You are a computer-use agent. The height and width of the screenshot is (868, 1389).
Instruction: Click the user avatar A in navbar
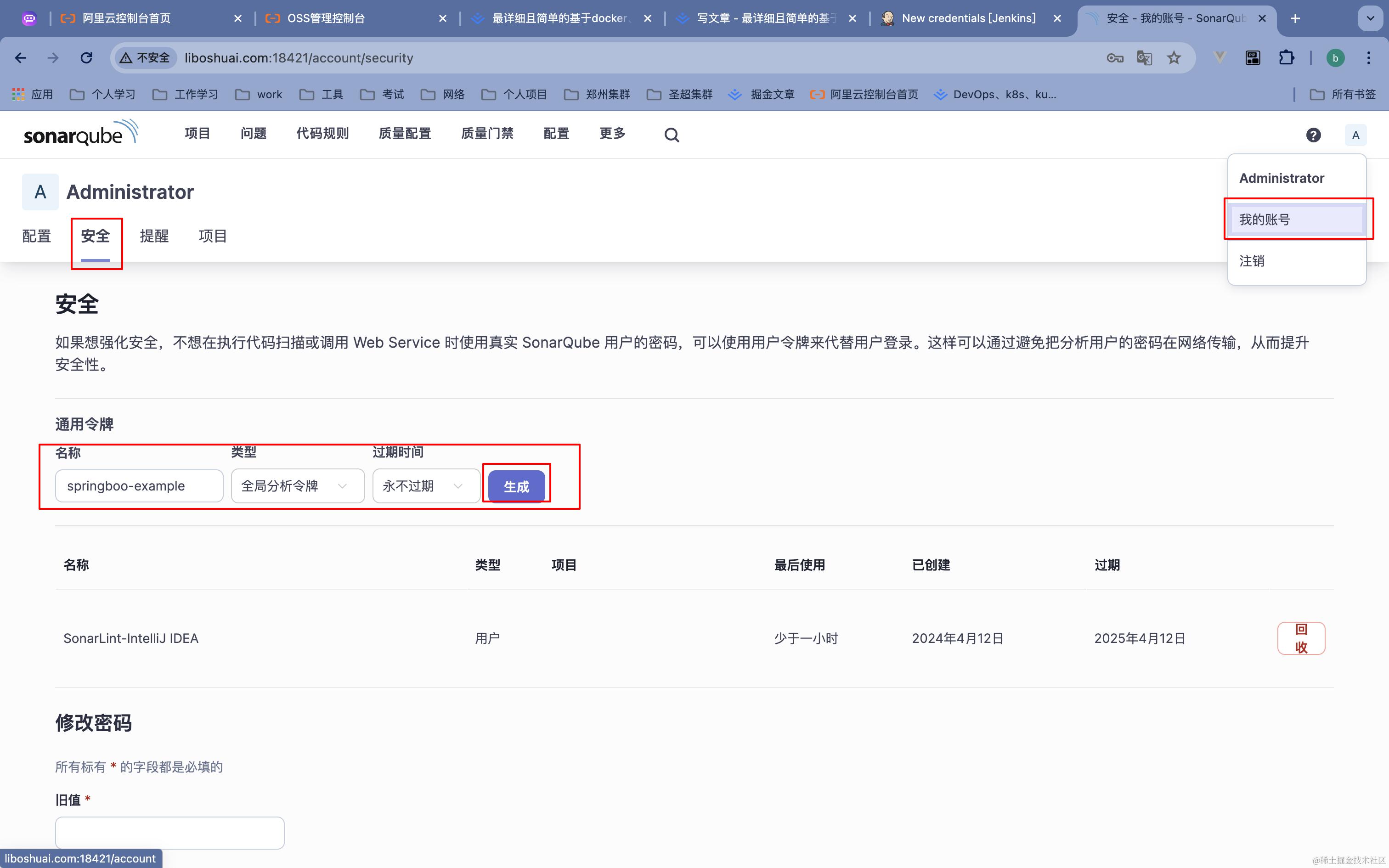point(1355,135)
